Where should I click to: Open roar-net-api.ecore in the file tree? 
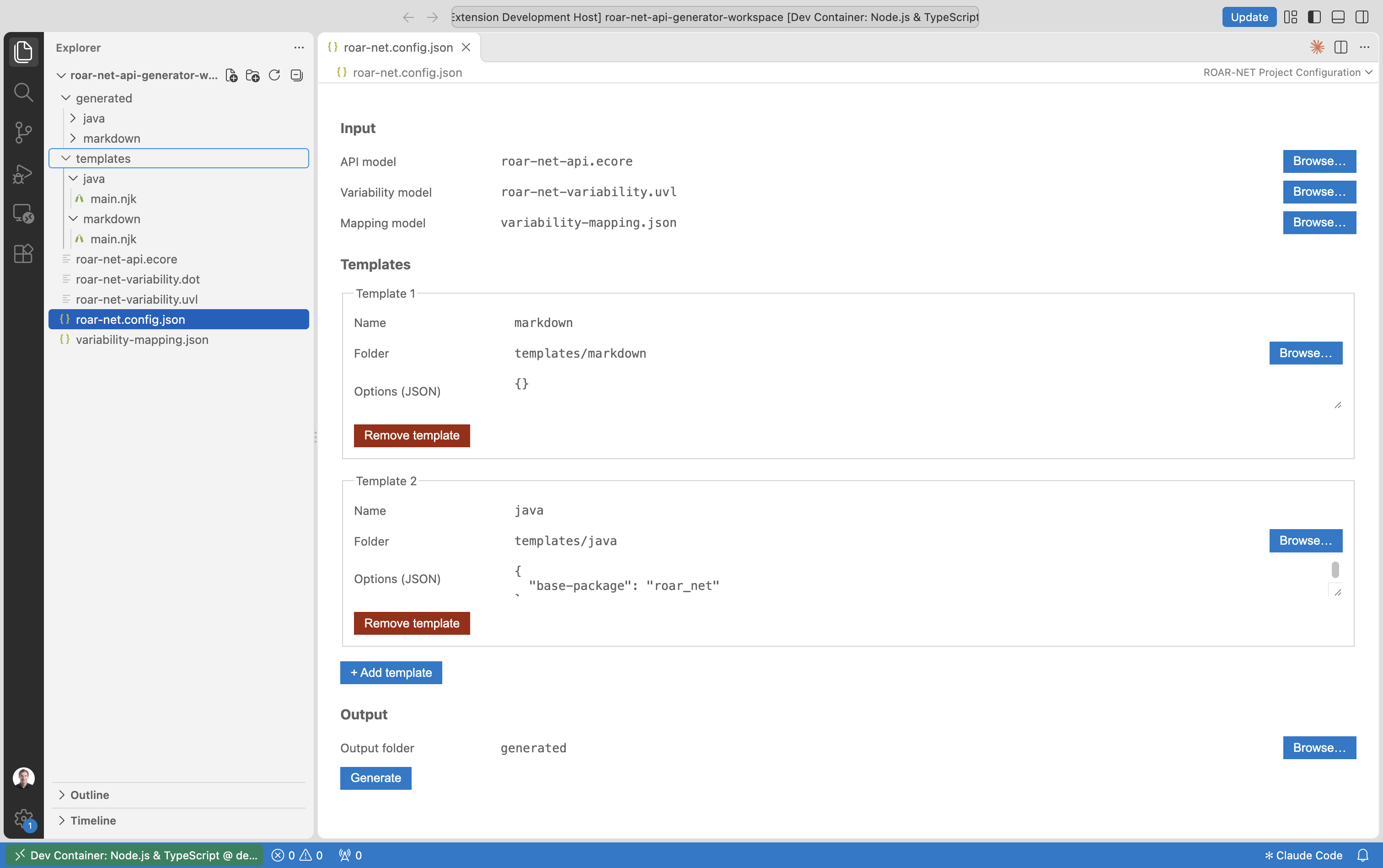(x=178, y=259)
